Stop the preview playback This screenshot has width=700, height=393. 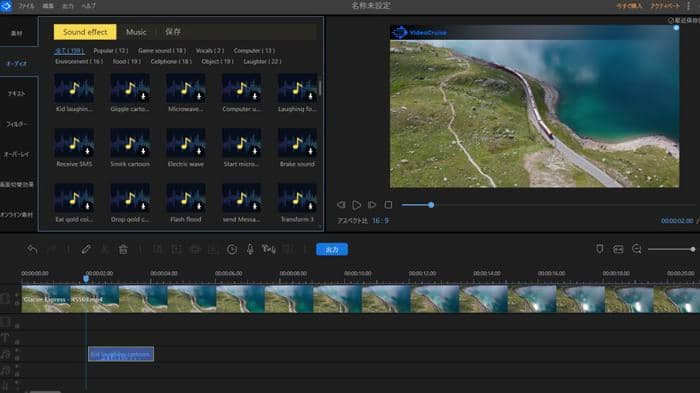point(388,205)
